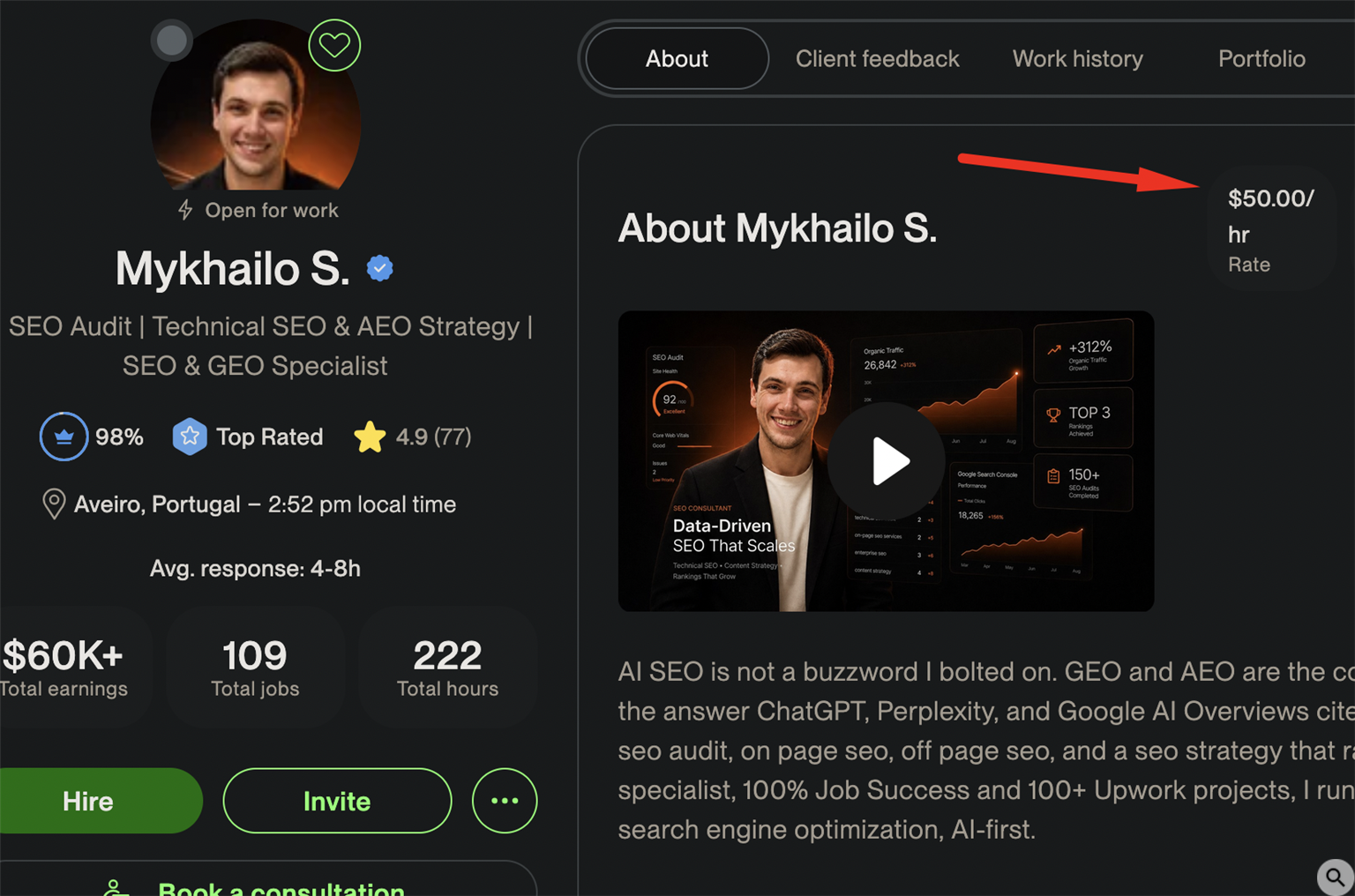Image resolution: width=1355 pixels, height=896 pixels.
Task: Select the Portfolio tab
Action: [1261, 59]
